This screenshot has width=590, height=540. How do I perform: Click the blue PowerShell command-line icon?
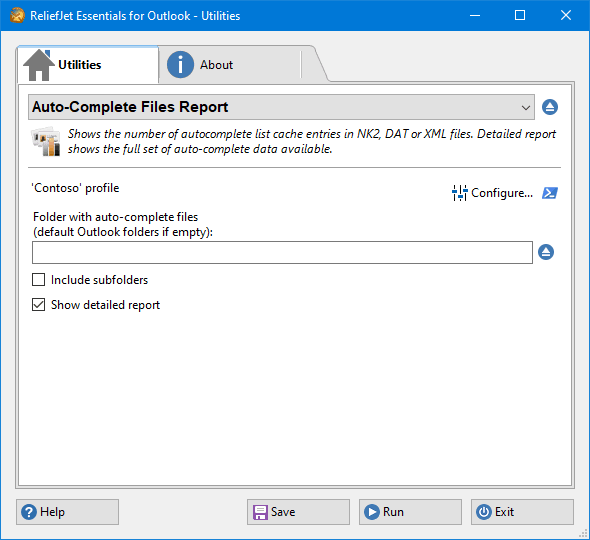coord(549,193)
